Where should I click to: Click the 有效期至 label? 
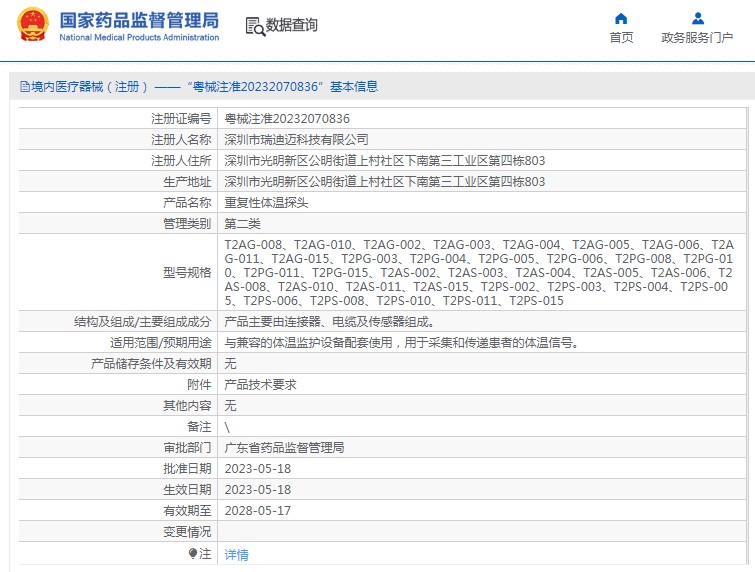coord(187,511)
